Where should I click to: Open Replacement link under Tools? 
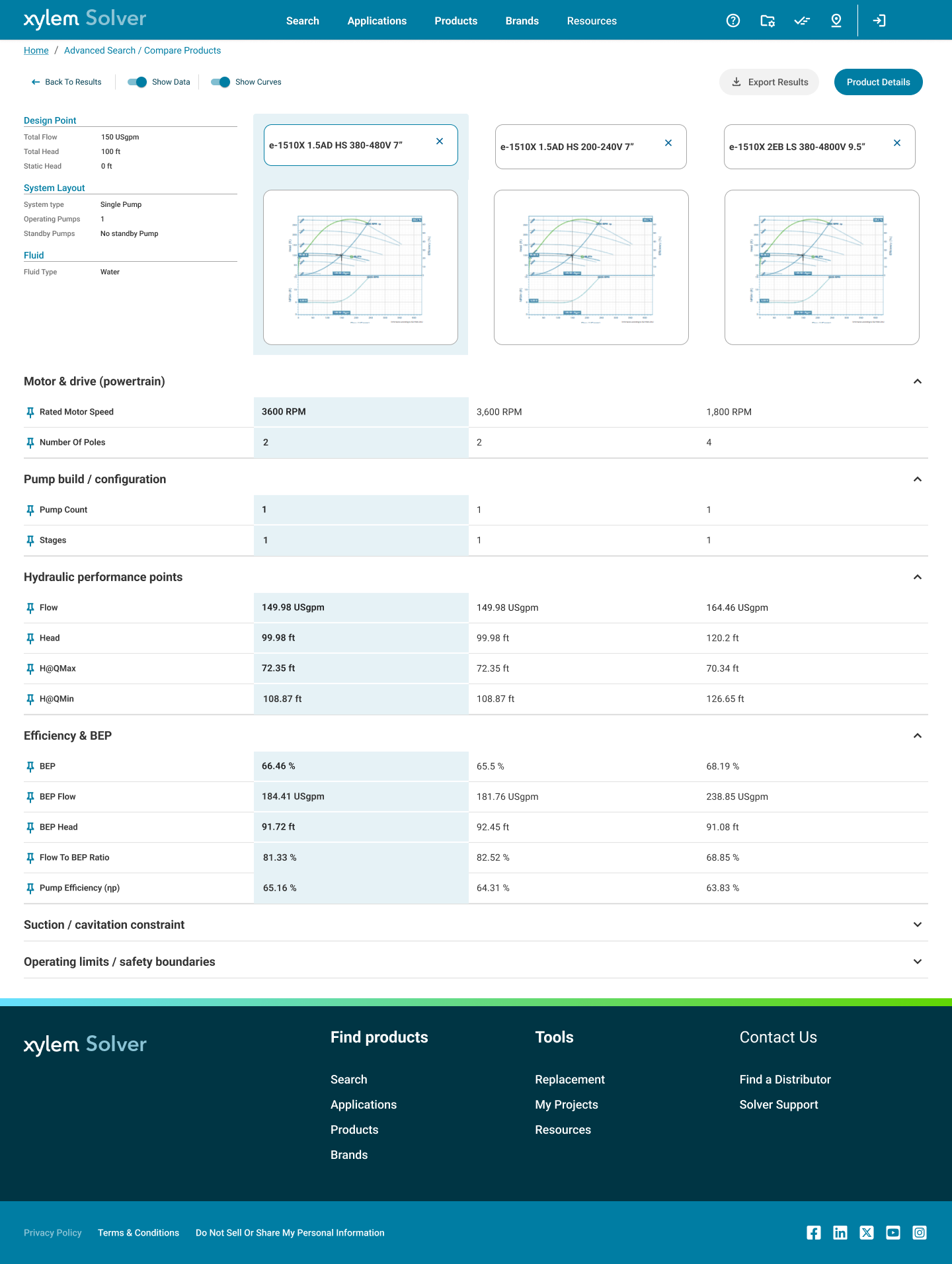tap(570, 1080)
